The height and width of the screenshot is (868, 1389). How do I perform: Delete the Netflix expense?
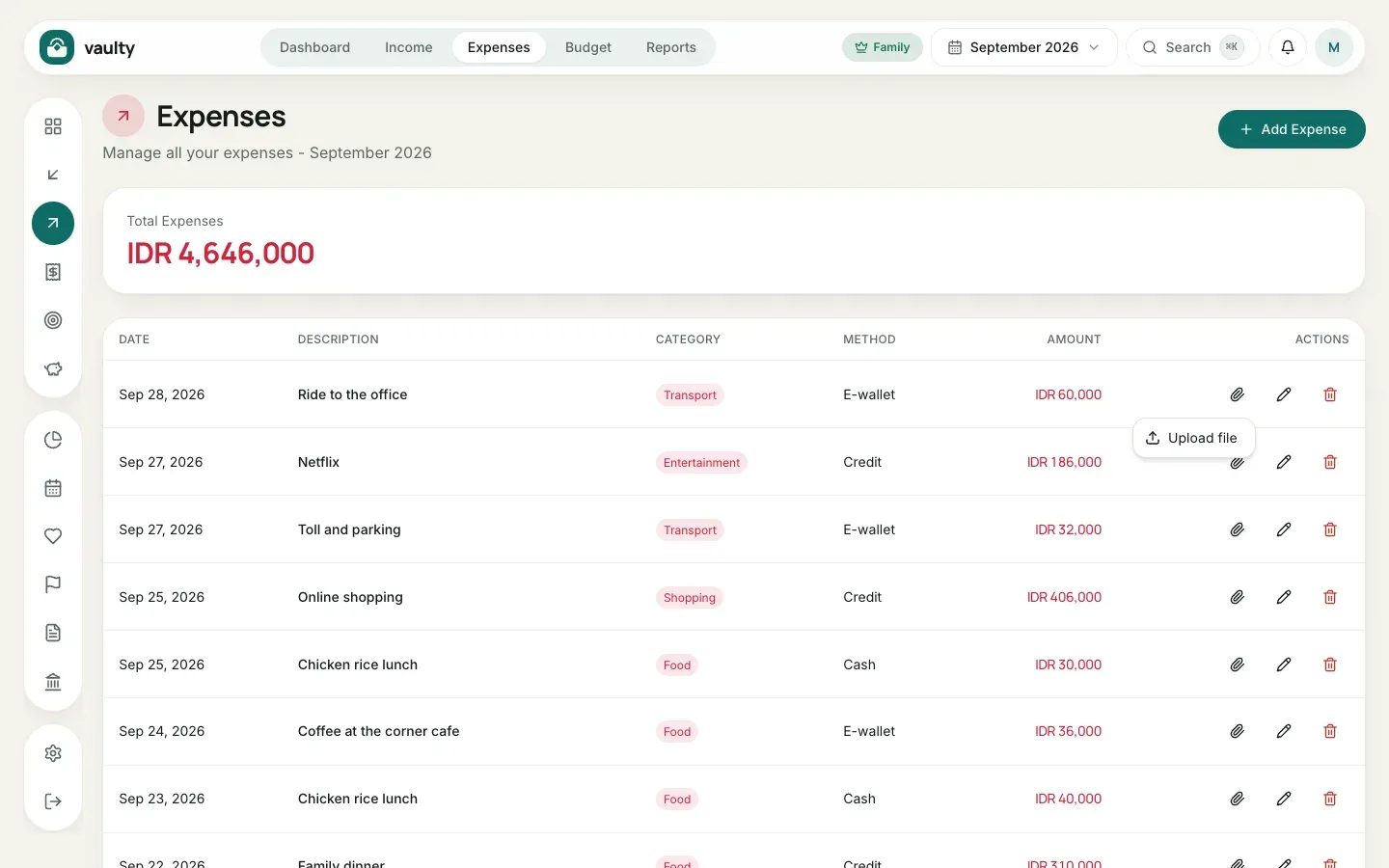click(x=1330, y=462)
